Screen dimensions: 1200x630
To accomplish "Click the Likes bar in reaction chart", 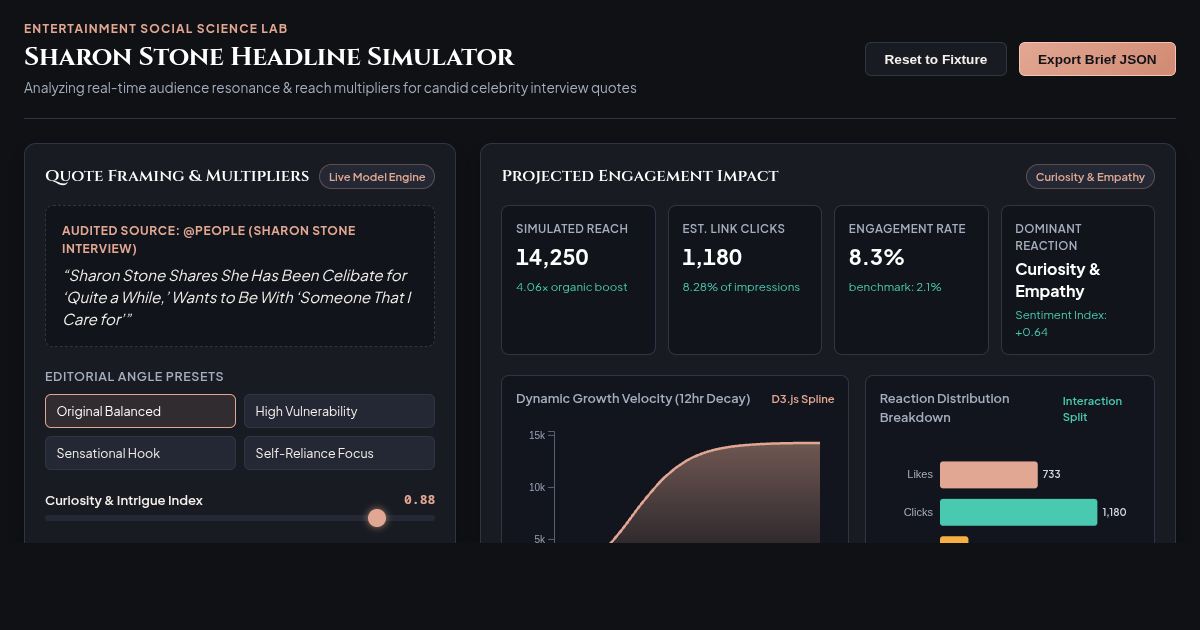I will pyautogui.click(x=989, y=474).
